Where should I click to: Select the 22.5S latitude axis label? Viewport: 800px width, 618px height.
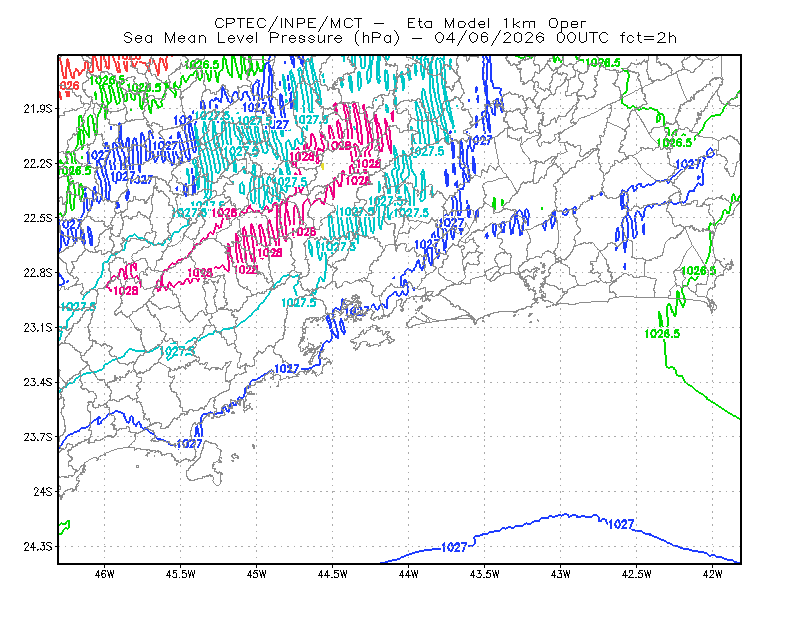click(38, 218)
